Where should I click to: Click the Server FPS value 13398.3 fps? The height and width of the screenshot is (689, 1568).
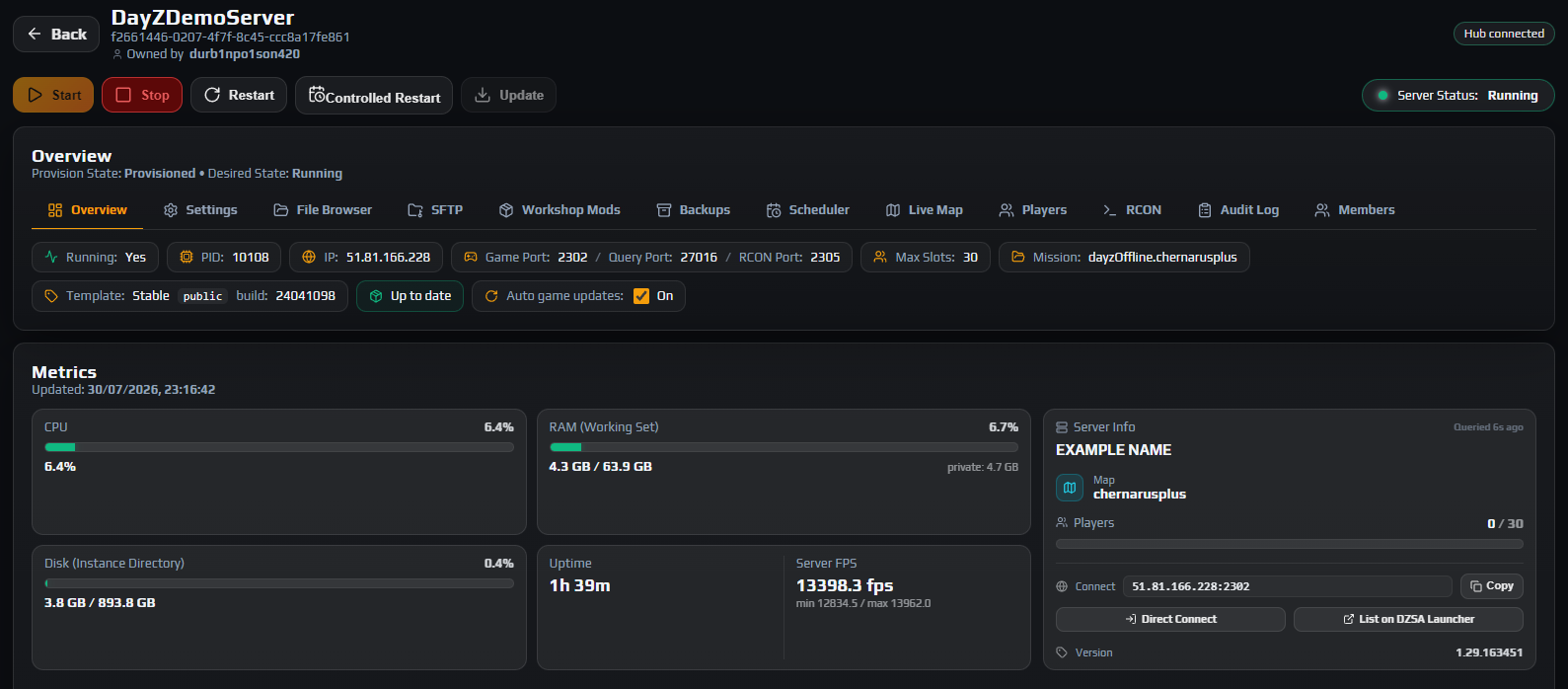[x=845, y=585]
